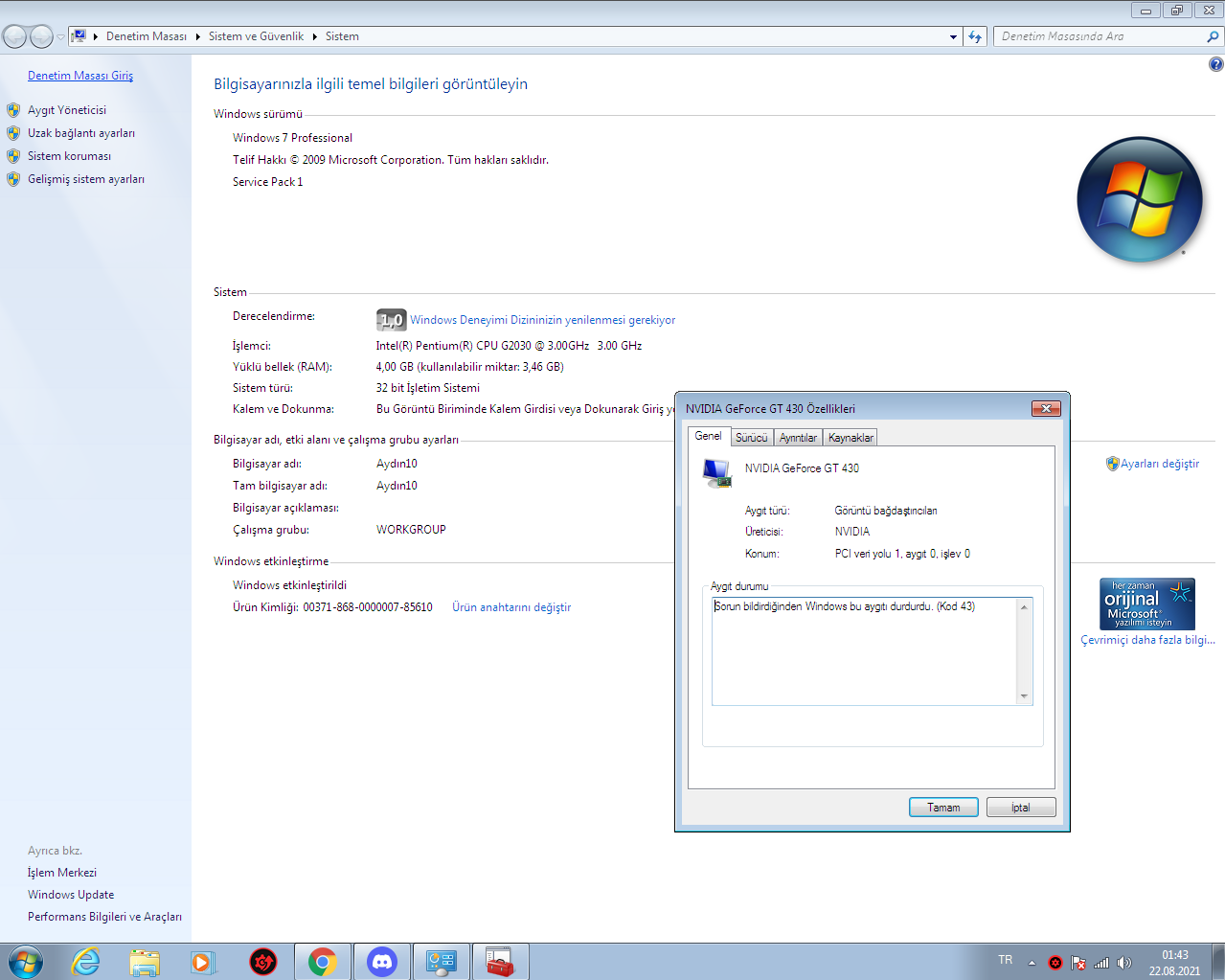Close the NVIDIA GeForce GT 430 dialog

(1046, 408)
